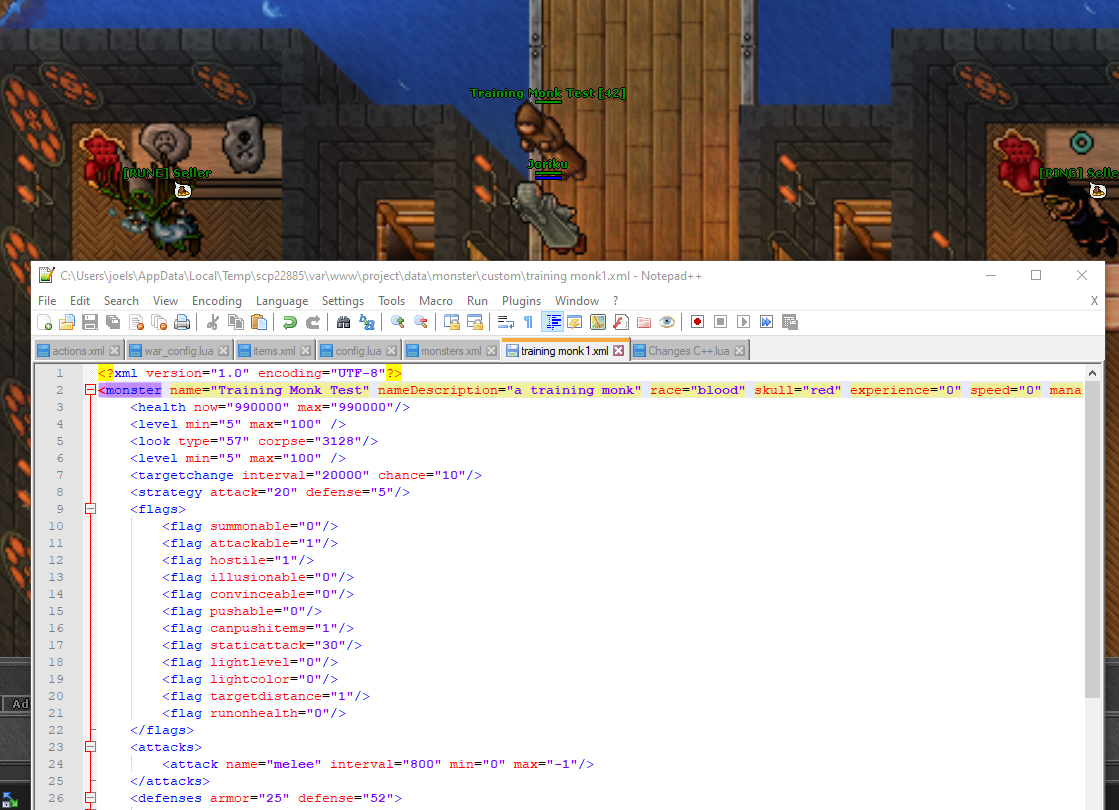Open Find with the binoculars icon
Screen dimensions: 1119x810
(343, 323)
